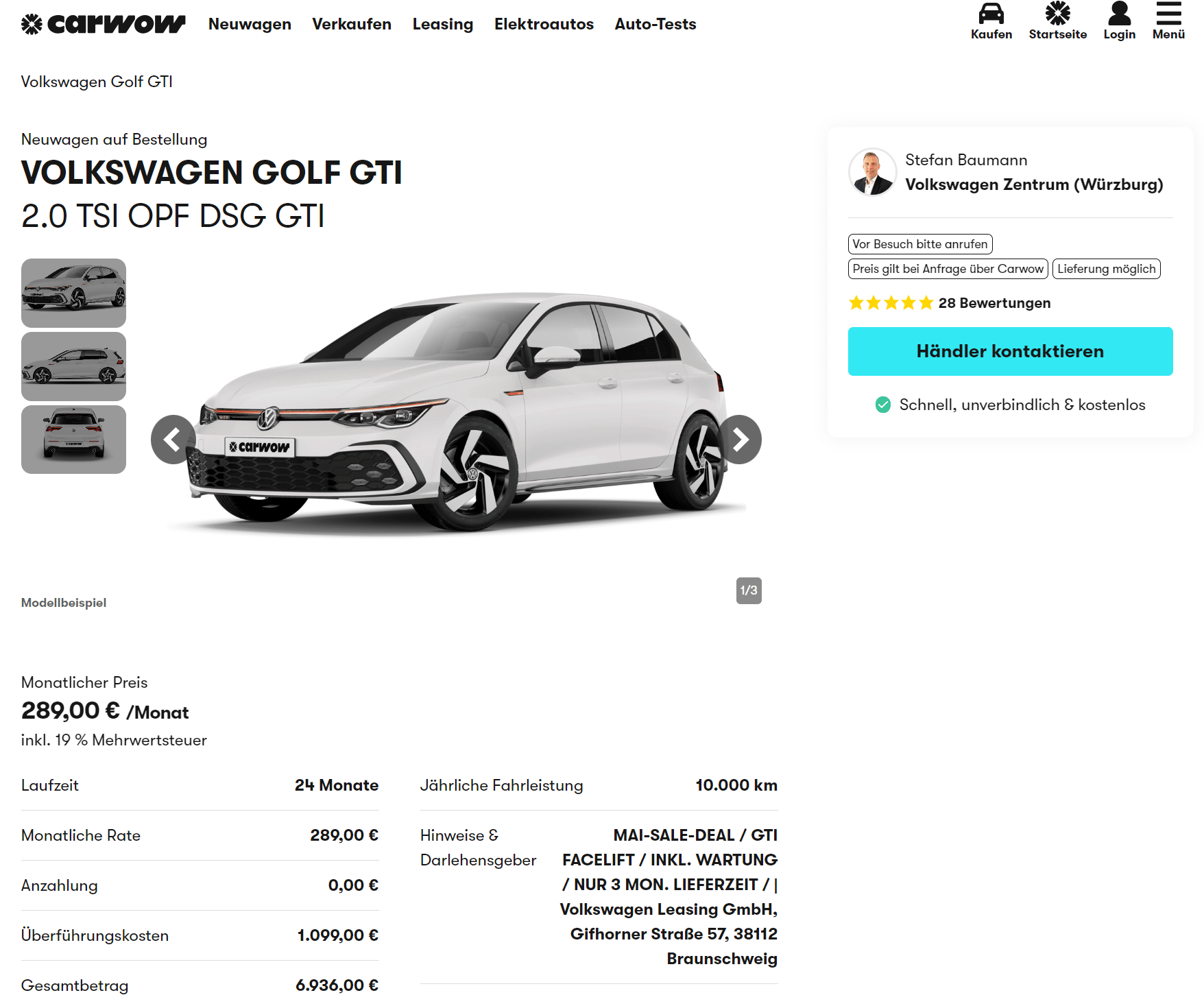Screen dimensions: 1204x1006
Task: Click the yellow rating stars
Action: (x=891, y=303)
